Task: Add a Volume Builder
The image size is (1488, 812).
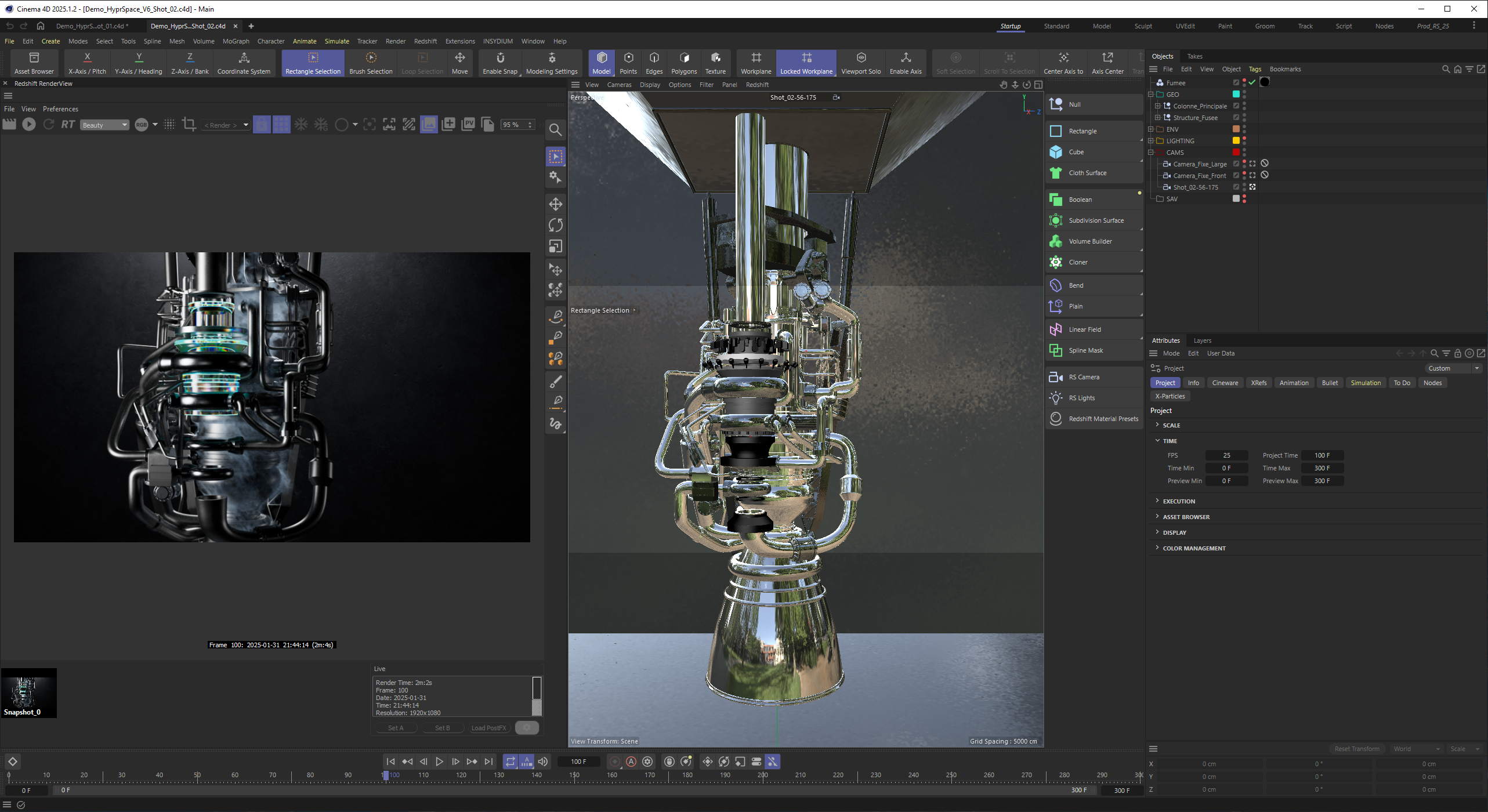Action: [x=1094, y=241]
